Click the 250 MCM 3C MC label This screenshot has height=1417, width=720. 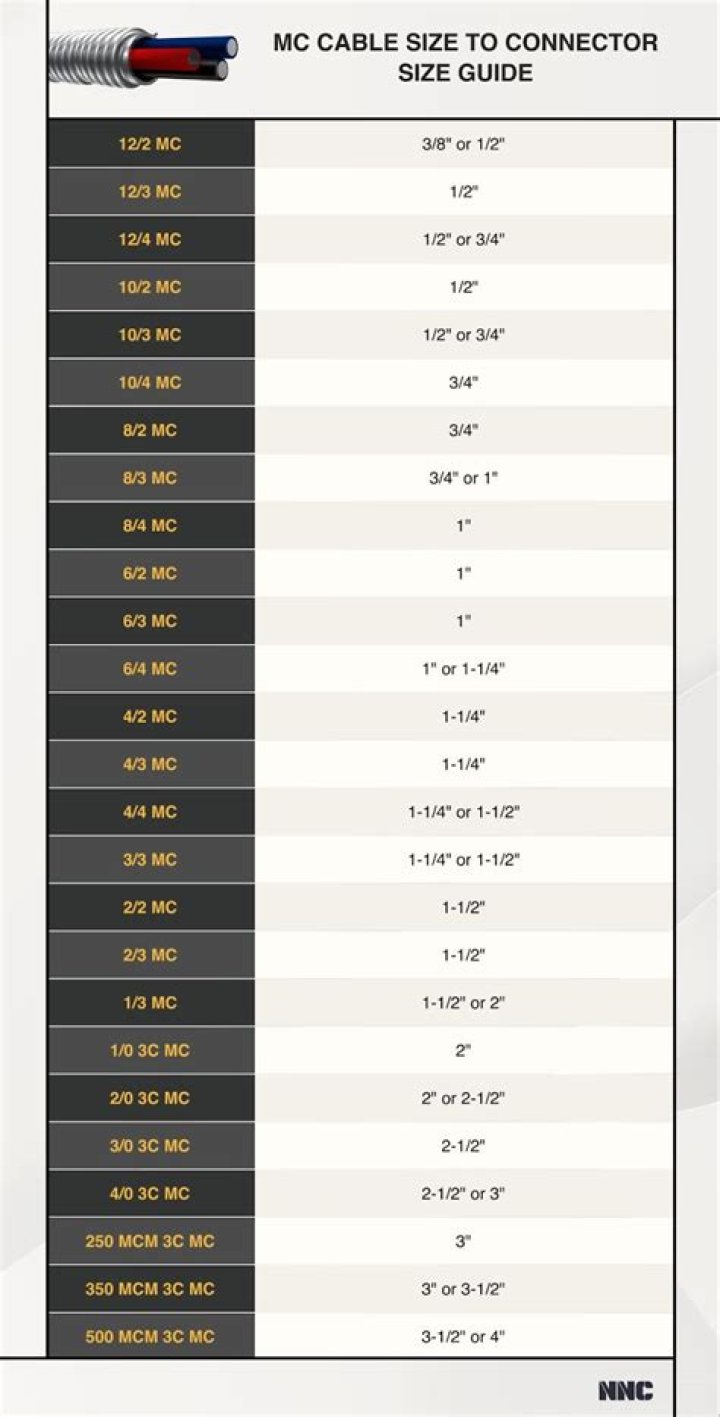coord(150,1241)
